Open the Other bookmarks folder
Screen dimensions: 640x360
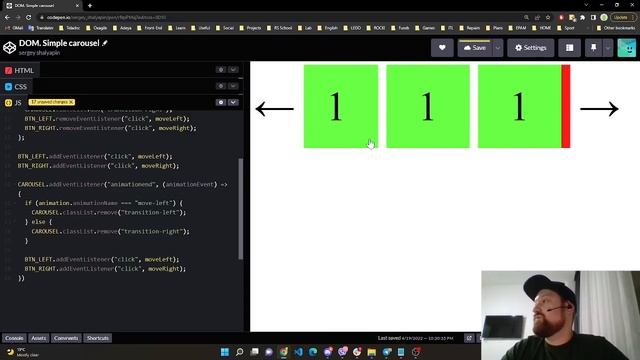(x=616, y=28)
